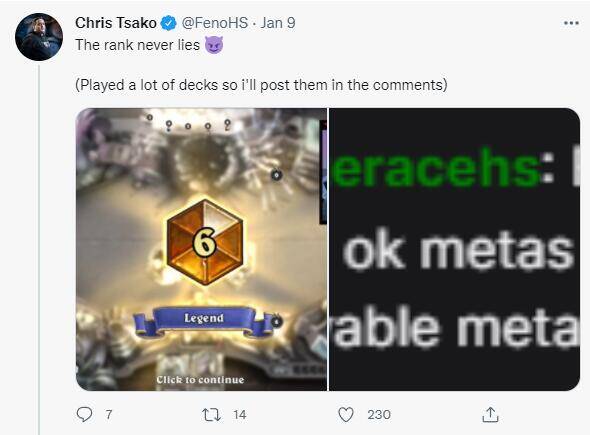Click the Chris Tsako display name
Viewport: 590px width, 435px height.
click(x=116, y=23)
